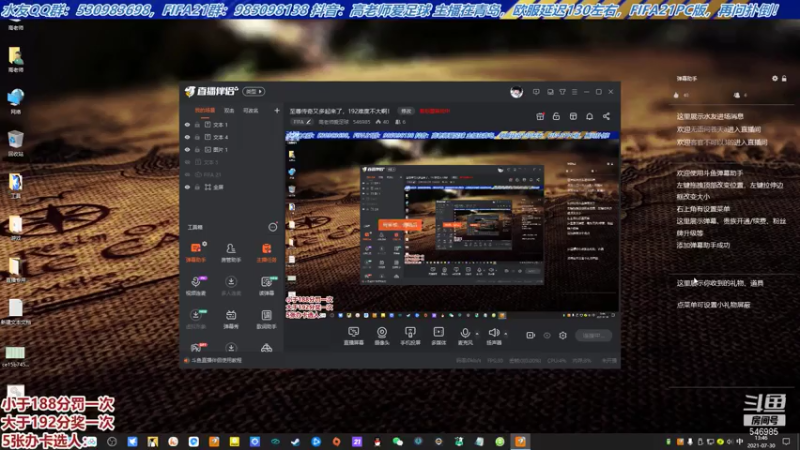The height and width of the screenshot is (450, 800).
Task: Toggle lock on 文本 4 layer
Action: click(x=197, y=137)
